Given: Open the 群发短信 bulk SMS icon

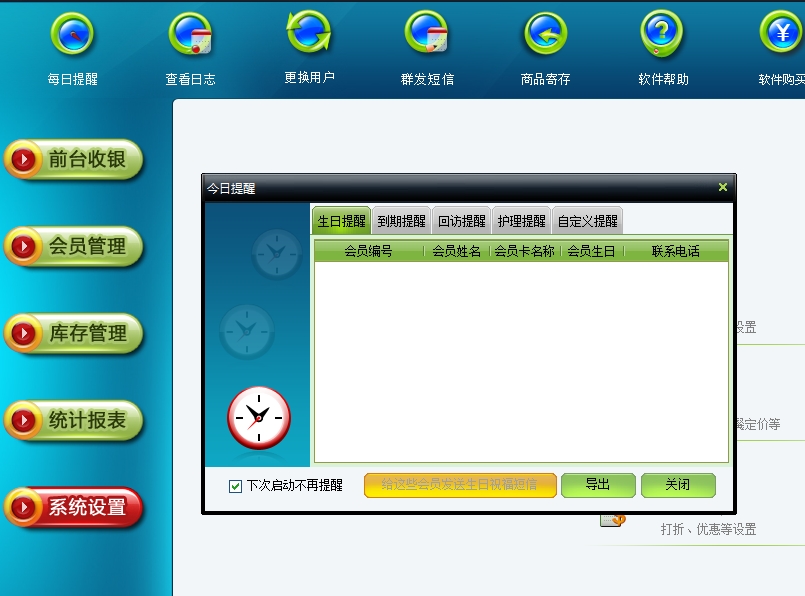Looking at the screenshot, I should pyautogui.click(x=427, y=36).
